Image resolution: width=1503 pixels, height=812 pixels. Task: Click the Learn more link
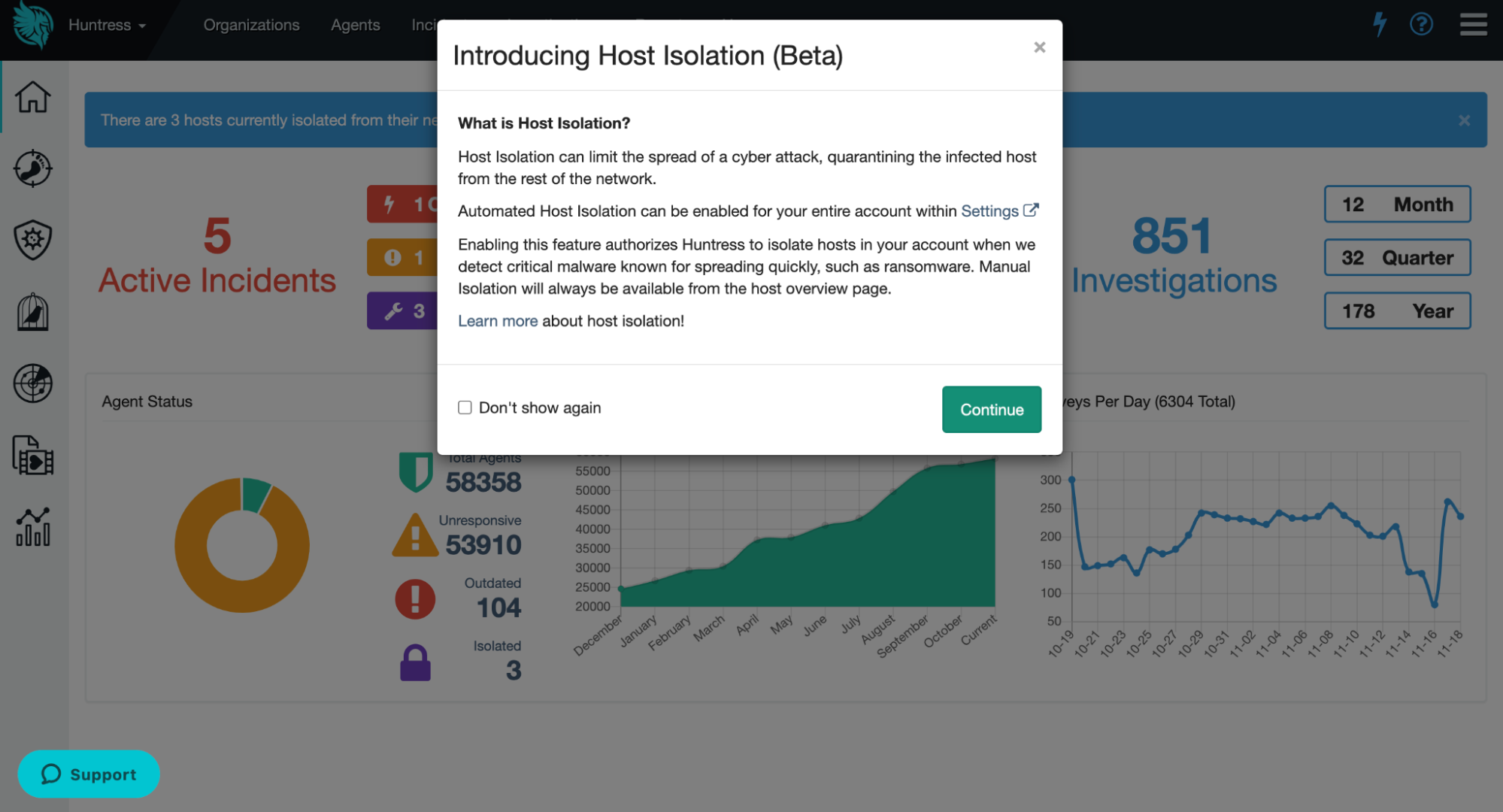498,321
